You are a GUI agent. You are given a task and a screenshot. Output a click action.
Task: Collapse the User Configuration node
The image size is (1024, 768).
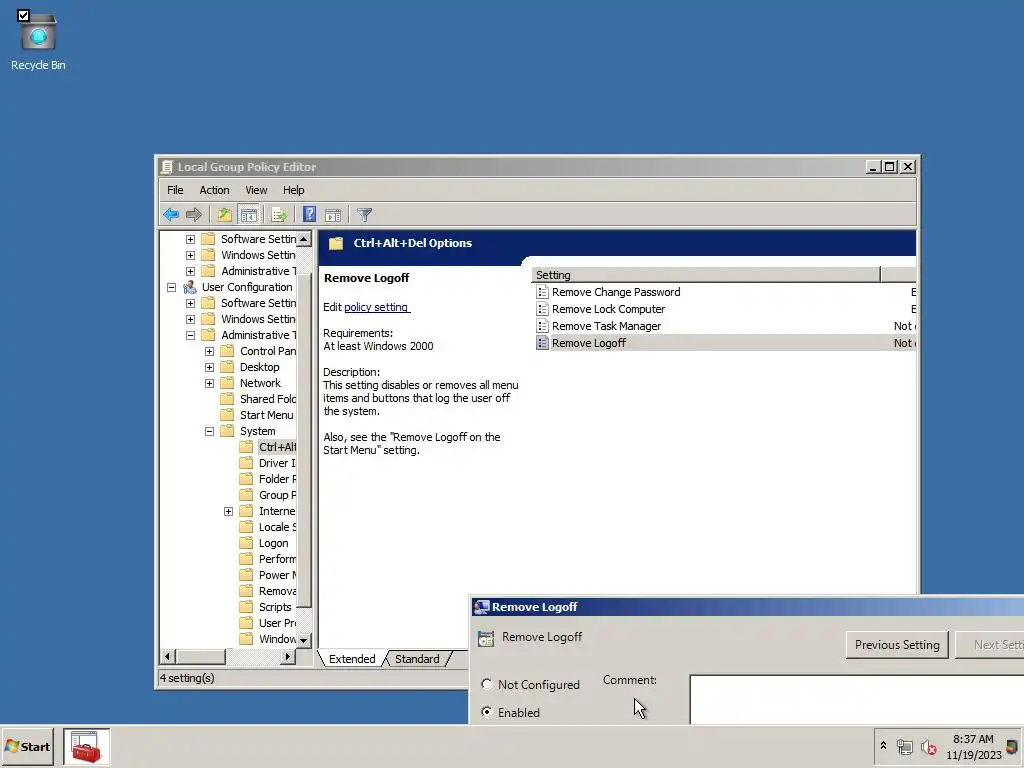click(x=171, y=287)
